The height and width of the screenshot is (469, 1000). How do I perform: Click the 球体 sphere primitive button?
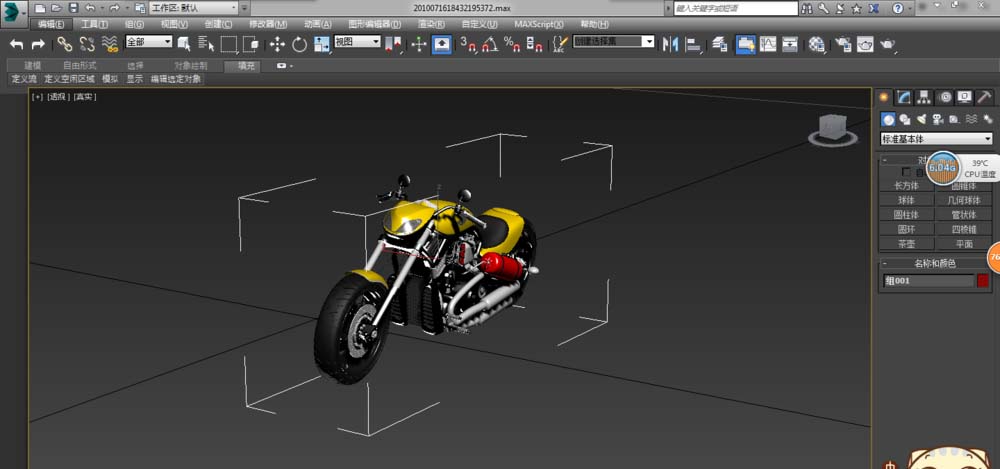(x=905, y=199)
